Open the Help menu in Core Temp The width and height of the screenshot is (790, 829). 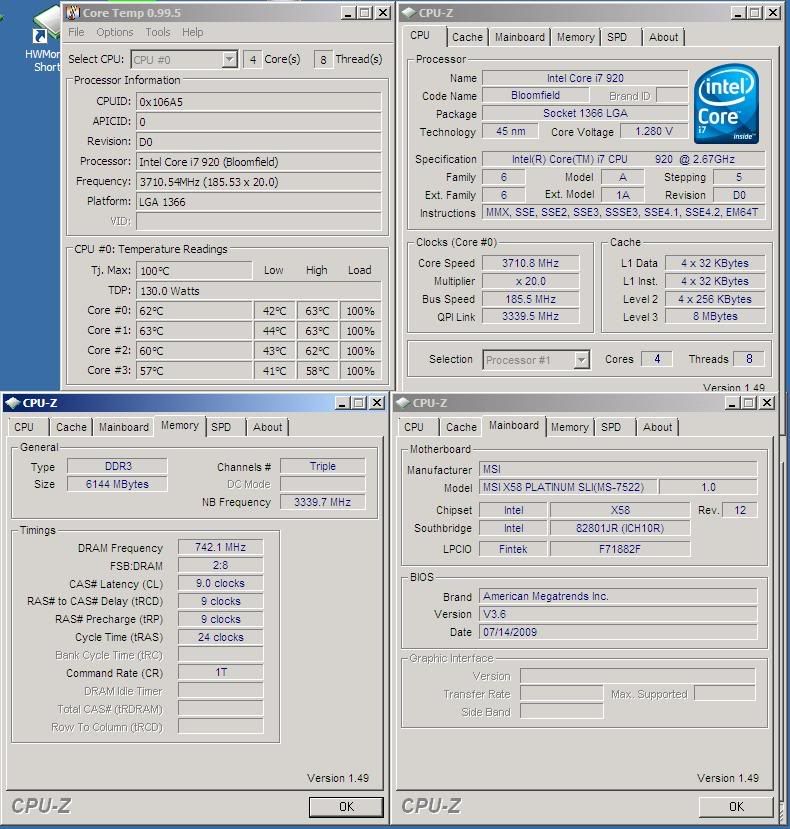(192, 32)
